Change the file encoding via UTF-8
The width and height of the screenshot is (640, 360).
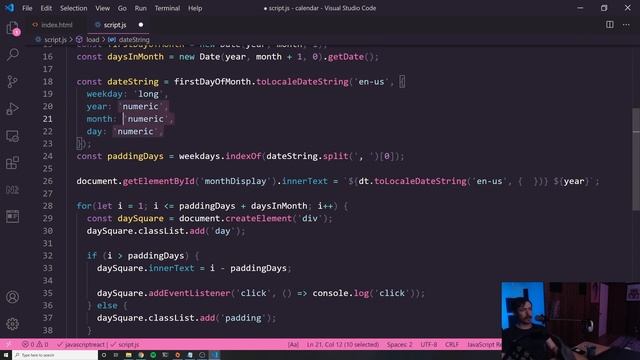(429, 344)
